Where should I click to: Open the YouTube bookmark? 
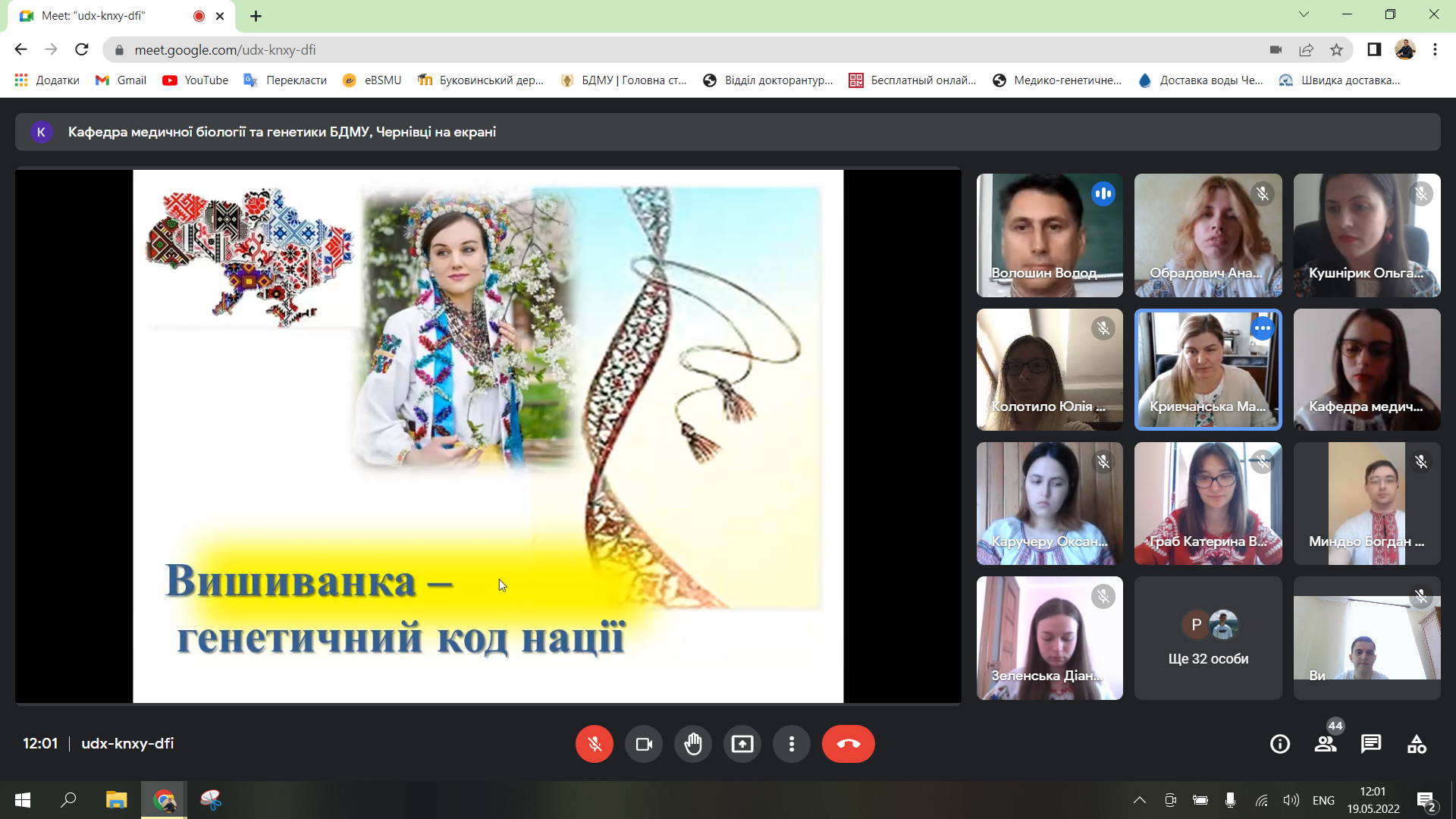(196, 80)
